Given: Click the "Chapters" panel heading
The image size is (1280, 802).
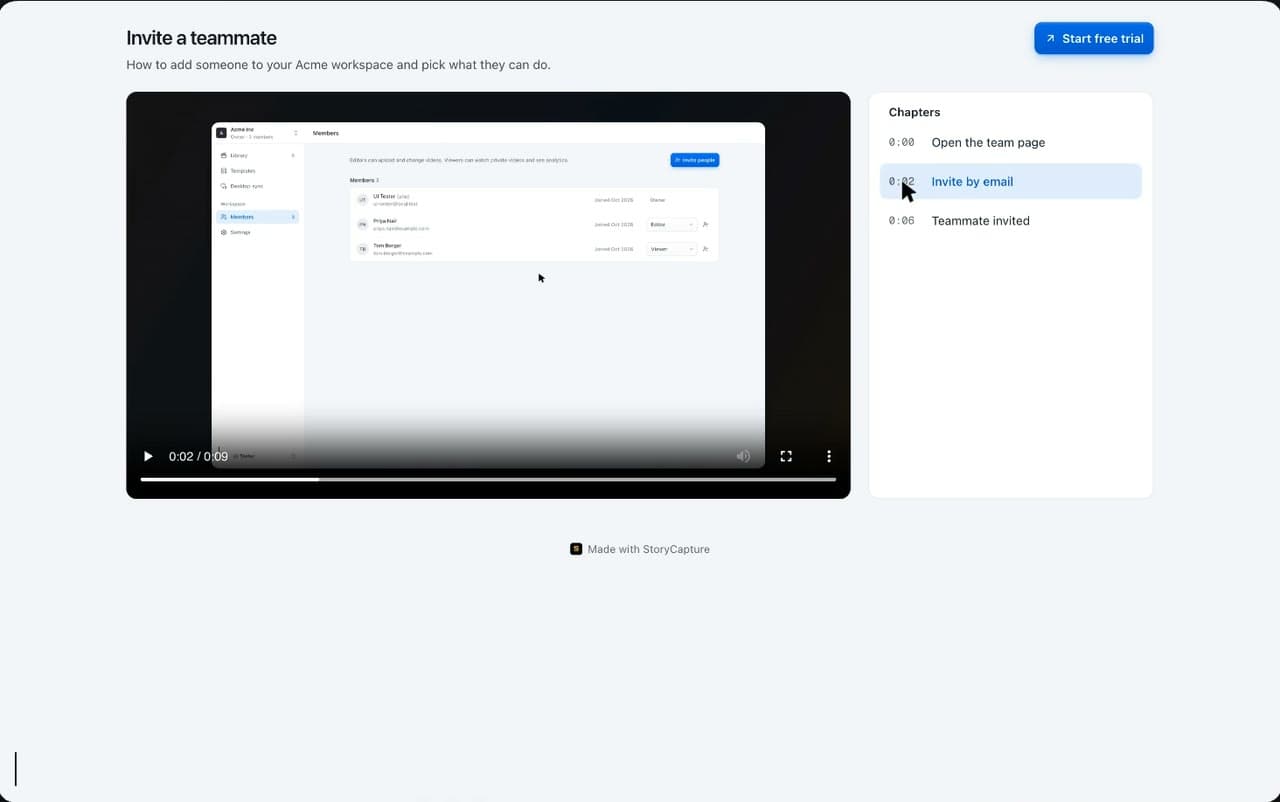Looking at the screenshot, I should pyautogui.click(x=914, y=112).
